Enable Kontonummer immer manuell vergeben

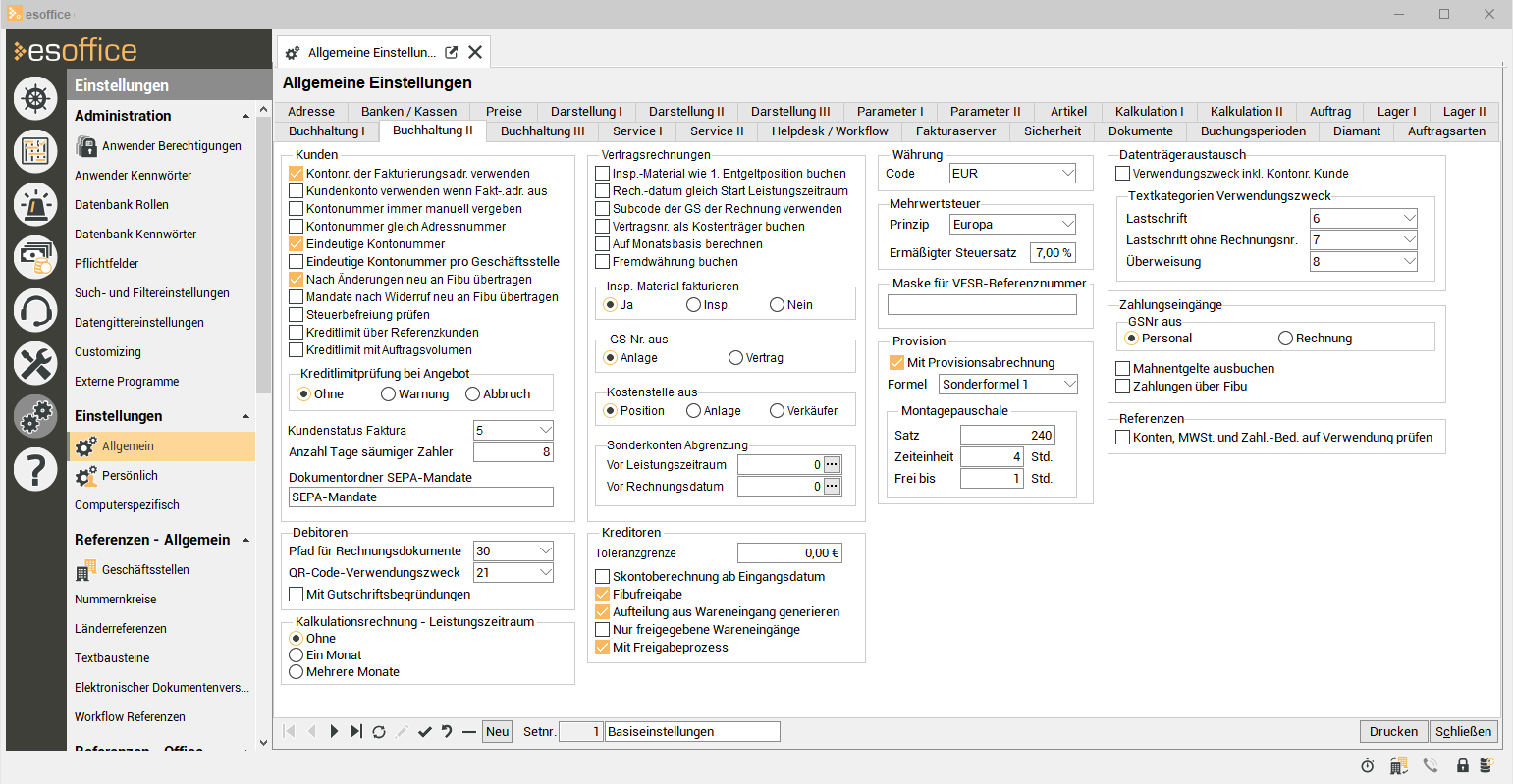tap(296, 209)
